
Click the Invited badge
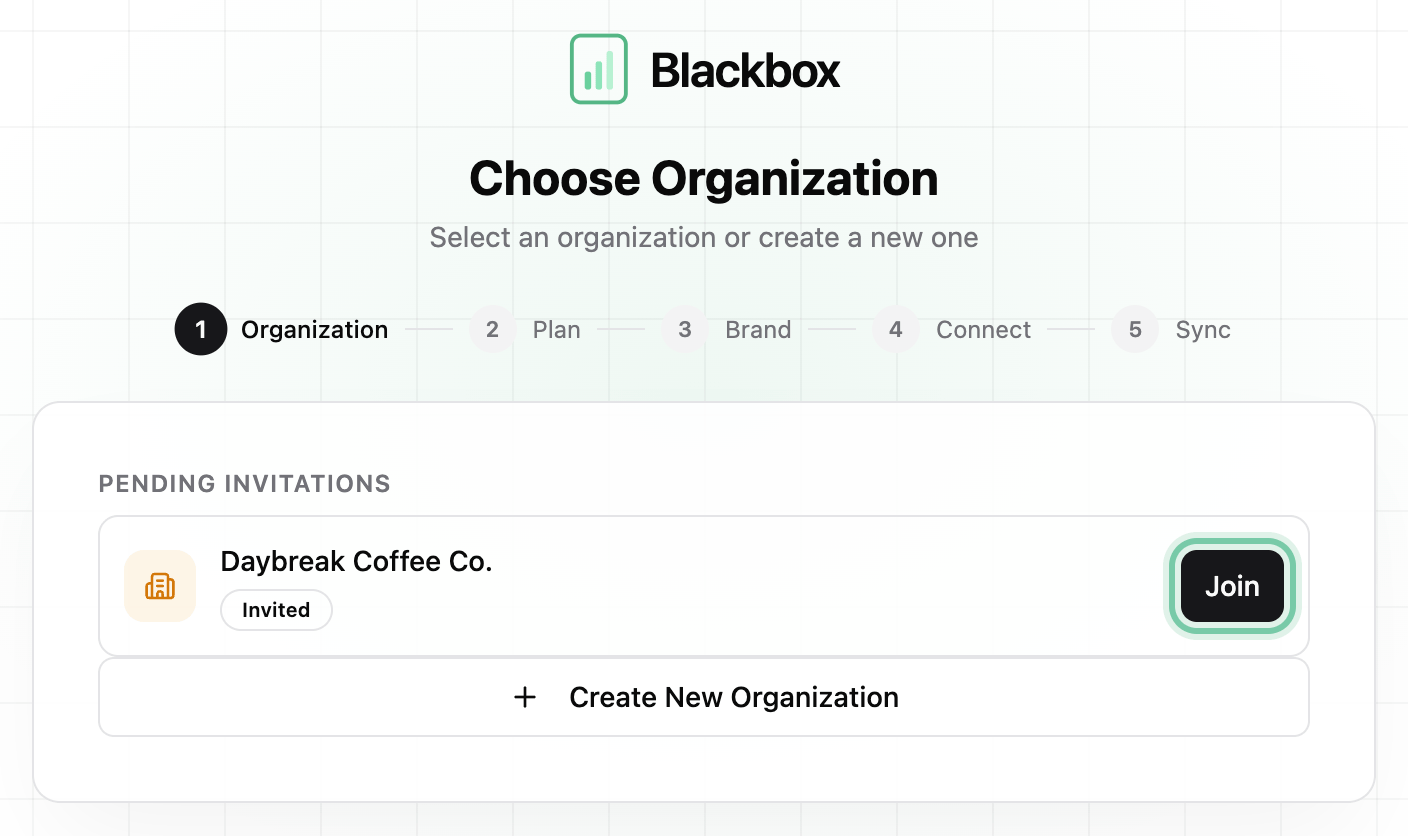[276, 610]
